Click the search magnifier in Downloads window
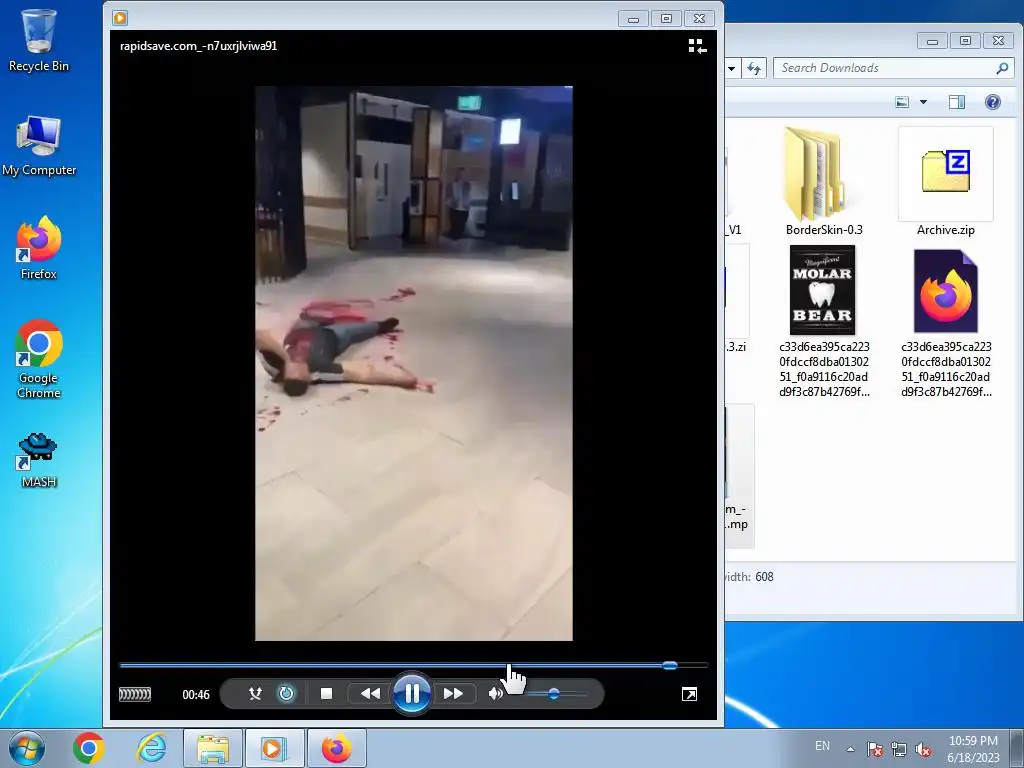The image size is (1024, 768). click(x=1002, y=68)
